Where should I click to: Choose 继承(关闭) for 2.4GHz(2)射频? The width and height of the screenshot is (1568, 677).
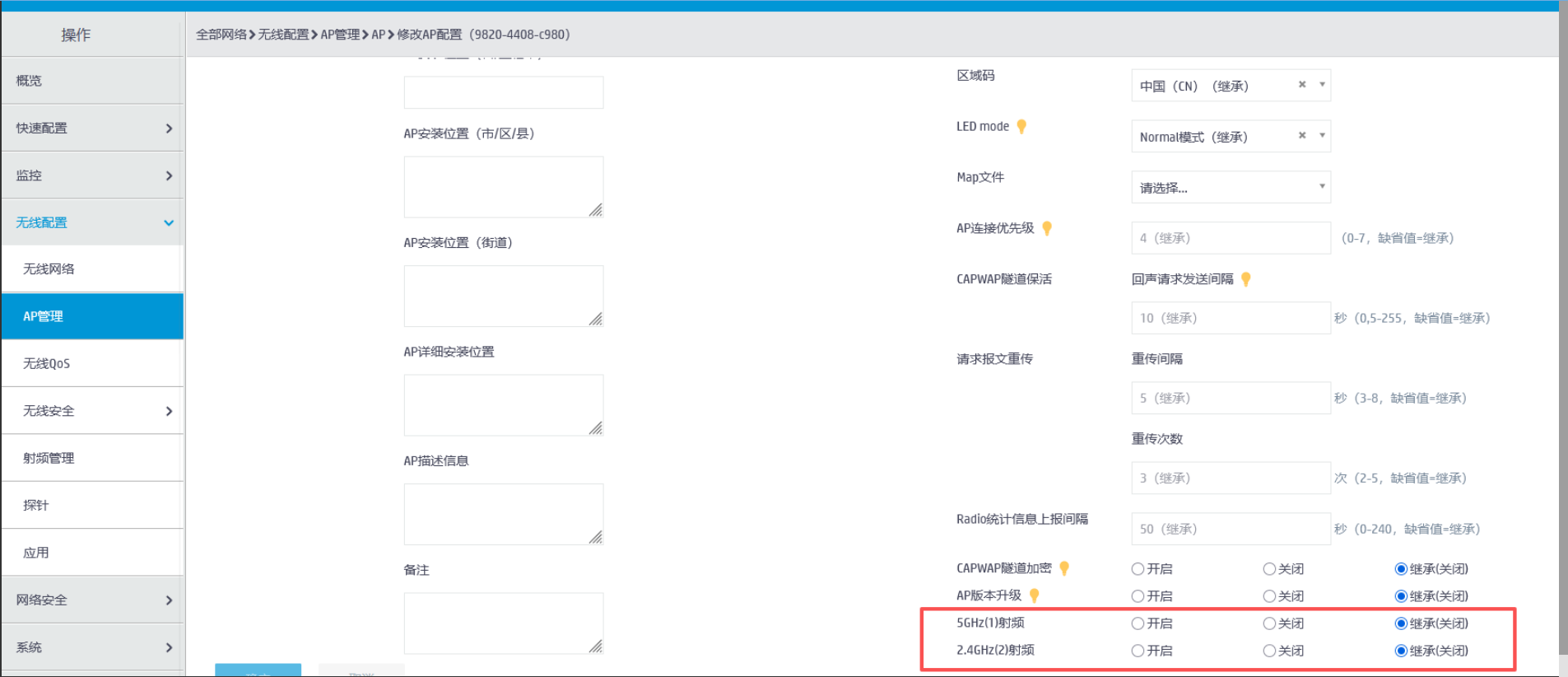(x=1401, y=651)
